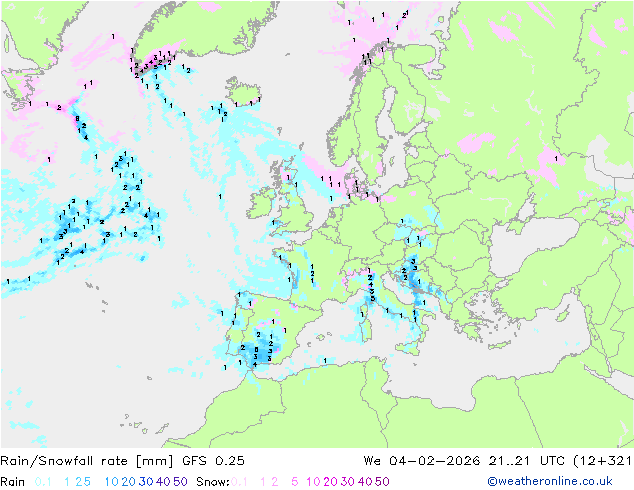The width and height of the screenshot is (634, 490).
Task: Select the rain legend value 0.1
Action: point(43,482)
